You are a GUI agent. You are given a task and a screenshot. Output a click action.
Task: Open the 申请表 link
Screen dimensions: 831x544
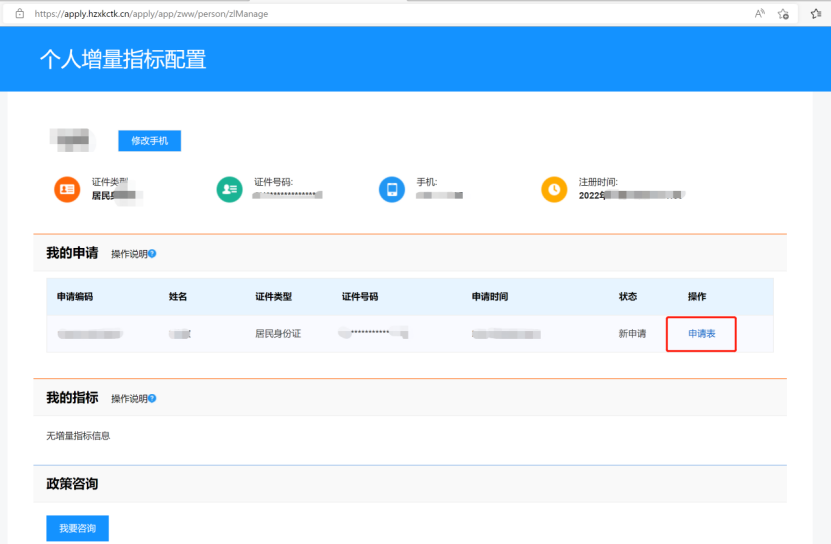(x=701, y=333)
